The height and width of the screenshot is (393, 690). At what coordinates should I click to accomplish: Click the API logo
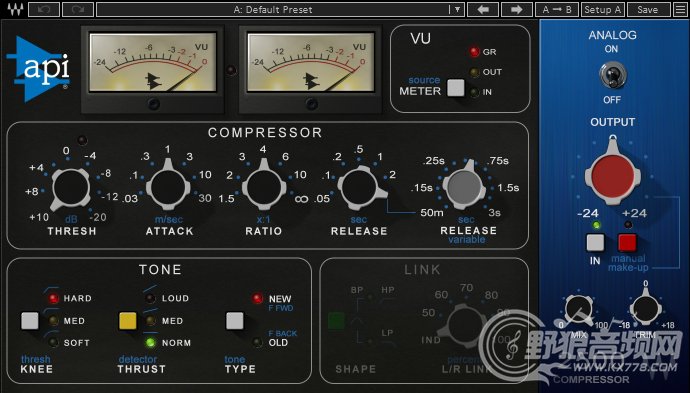point(38,69)
